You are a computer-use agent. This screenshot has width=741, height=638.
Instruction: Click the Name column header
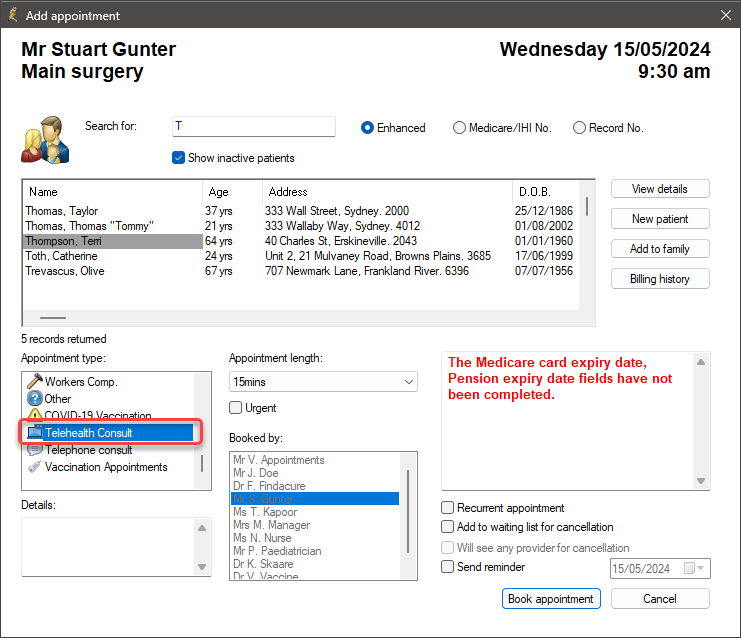(113, 192)
